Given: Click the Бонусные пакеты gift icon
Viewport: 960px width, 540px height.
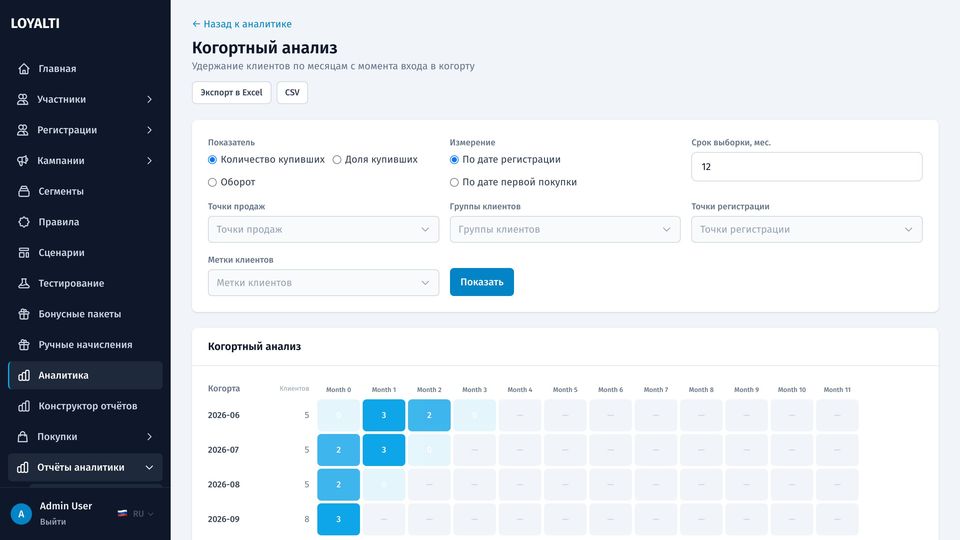Looking at the screenshot, I should 24,313.
